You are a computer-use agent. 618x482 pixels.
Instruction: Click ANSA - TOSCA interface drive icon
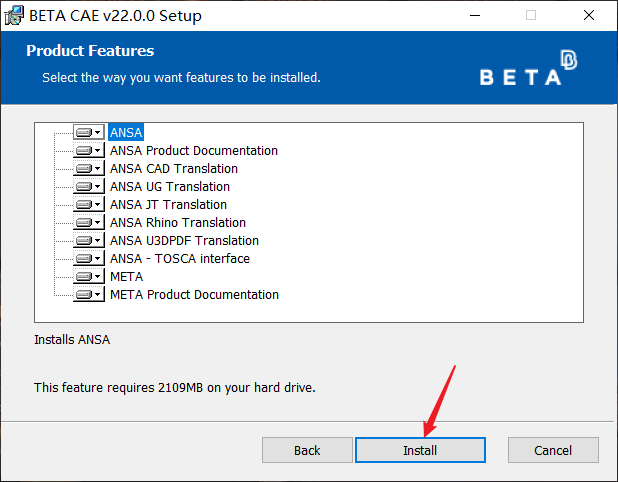point(88,259)
